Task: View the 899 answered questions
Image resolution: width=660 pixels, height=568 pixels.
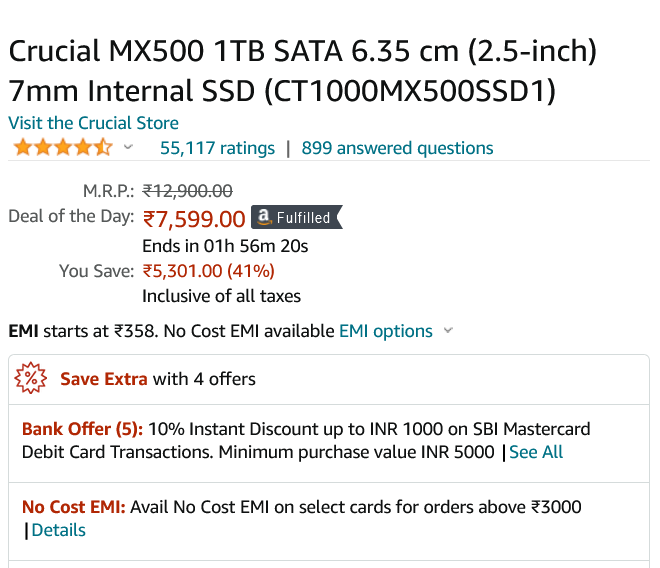Action: (x=397, y=148)
